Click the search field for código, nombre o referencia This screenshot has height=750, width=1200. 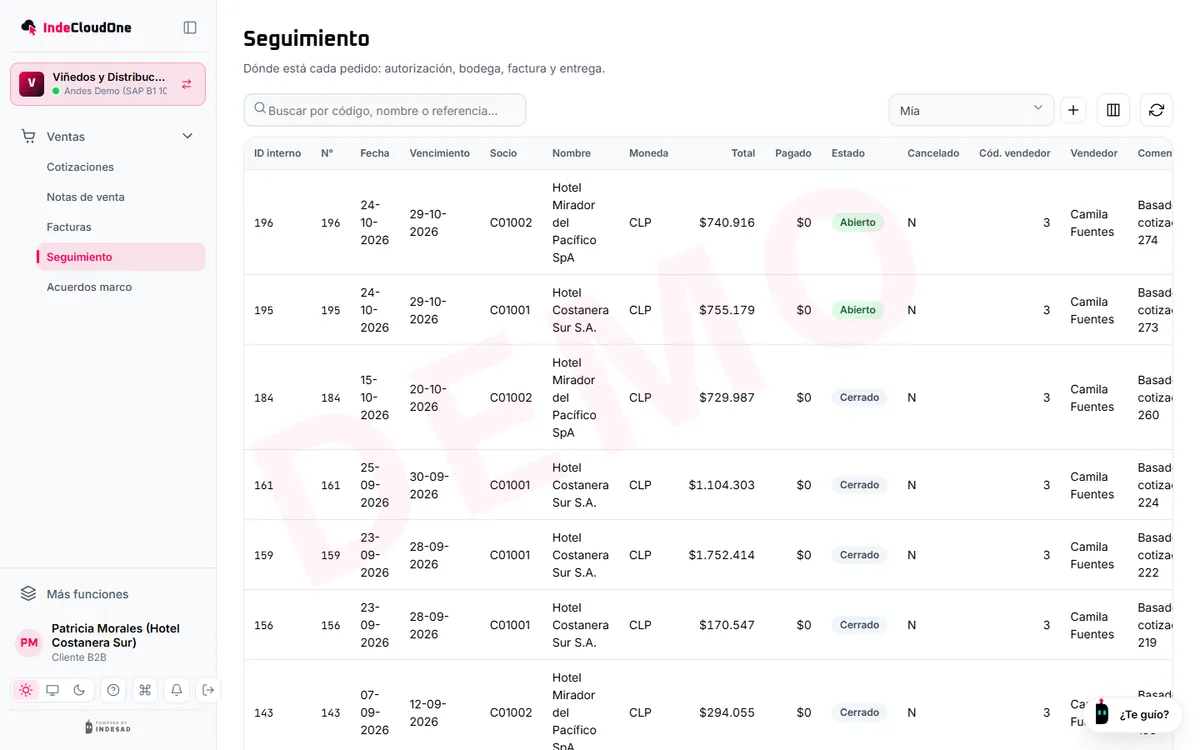pos(385,110)
